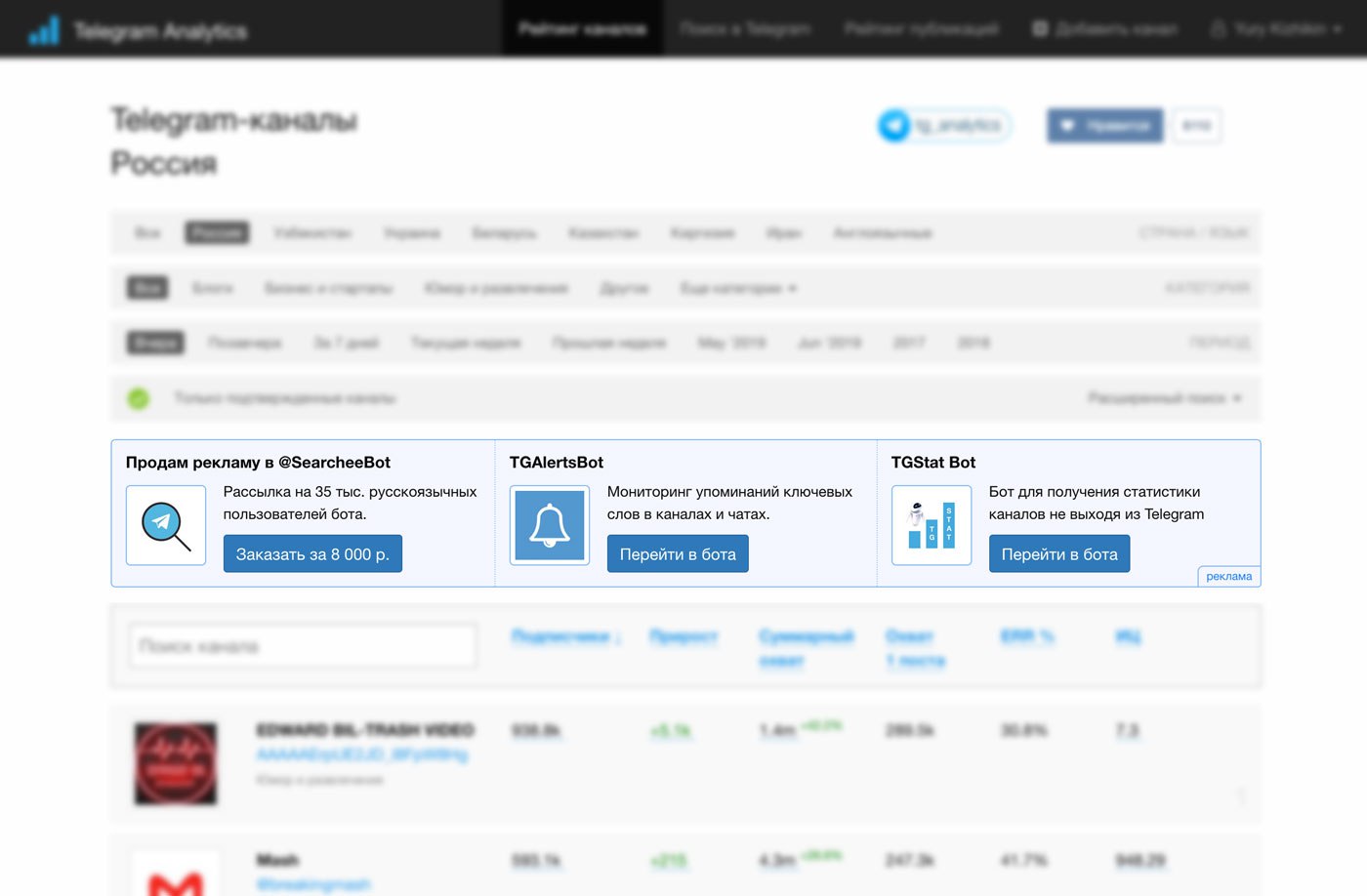Open the user account dropdown in header

pos(1276,28)
